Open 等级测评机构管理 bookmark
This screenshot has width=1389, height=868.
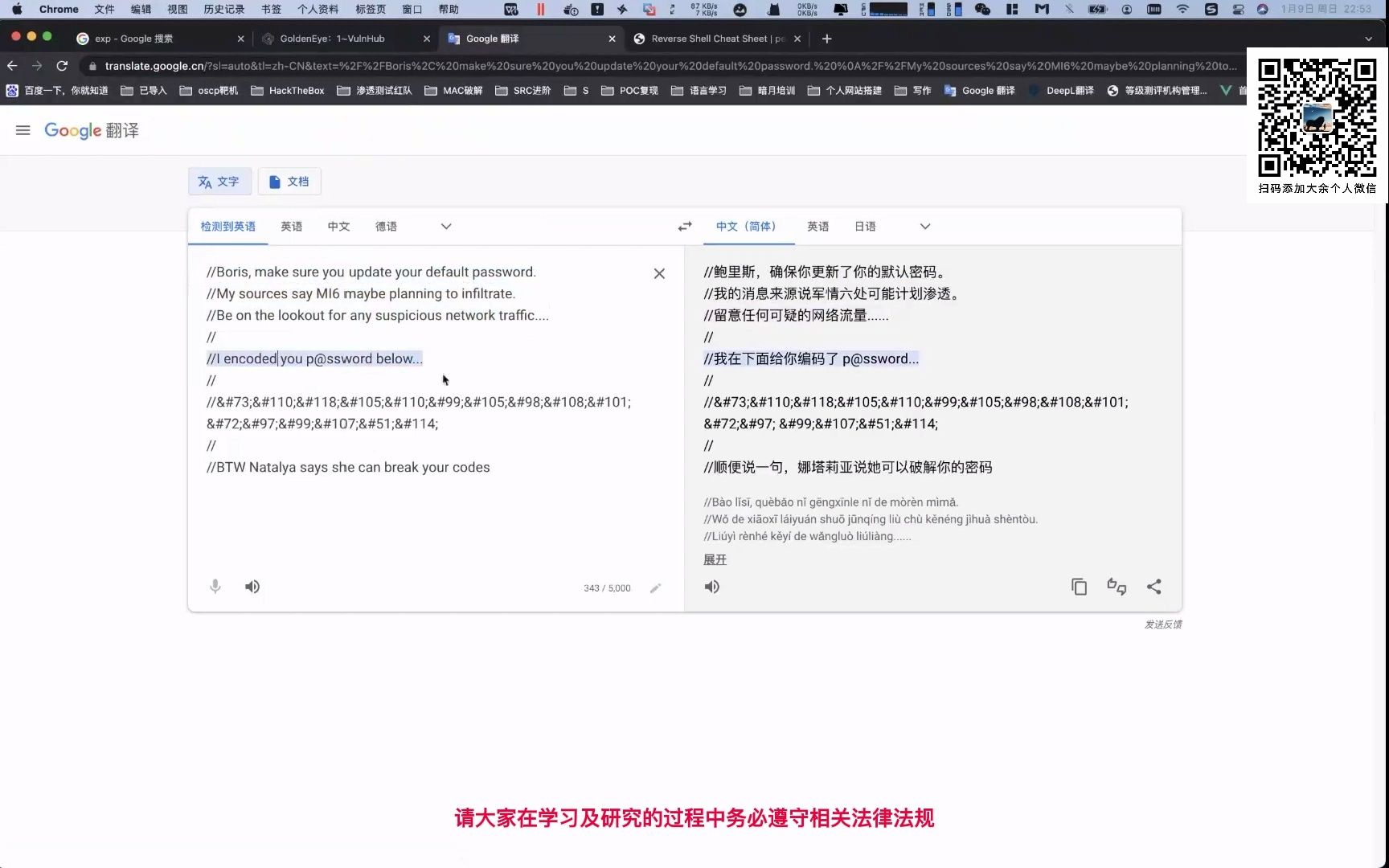(x=1157, y=91)
